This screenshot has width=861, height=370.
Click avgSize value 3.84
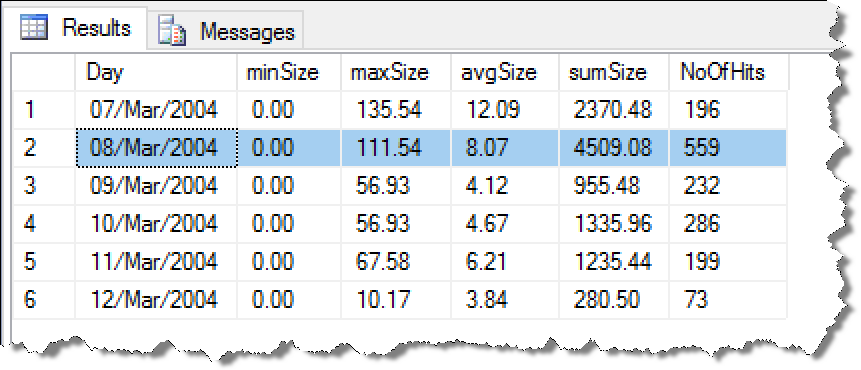pos(505,299)
